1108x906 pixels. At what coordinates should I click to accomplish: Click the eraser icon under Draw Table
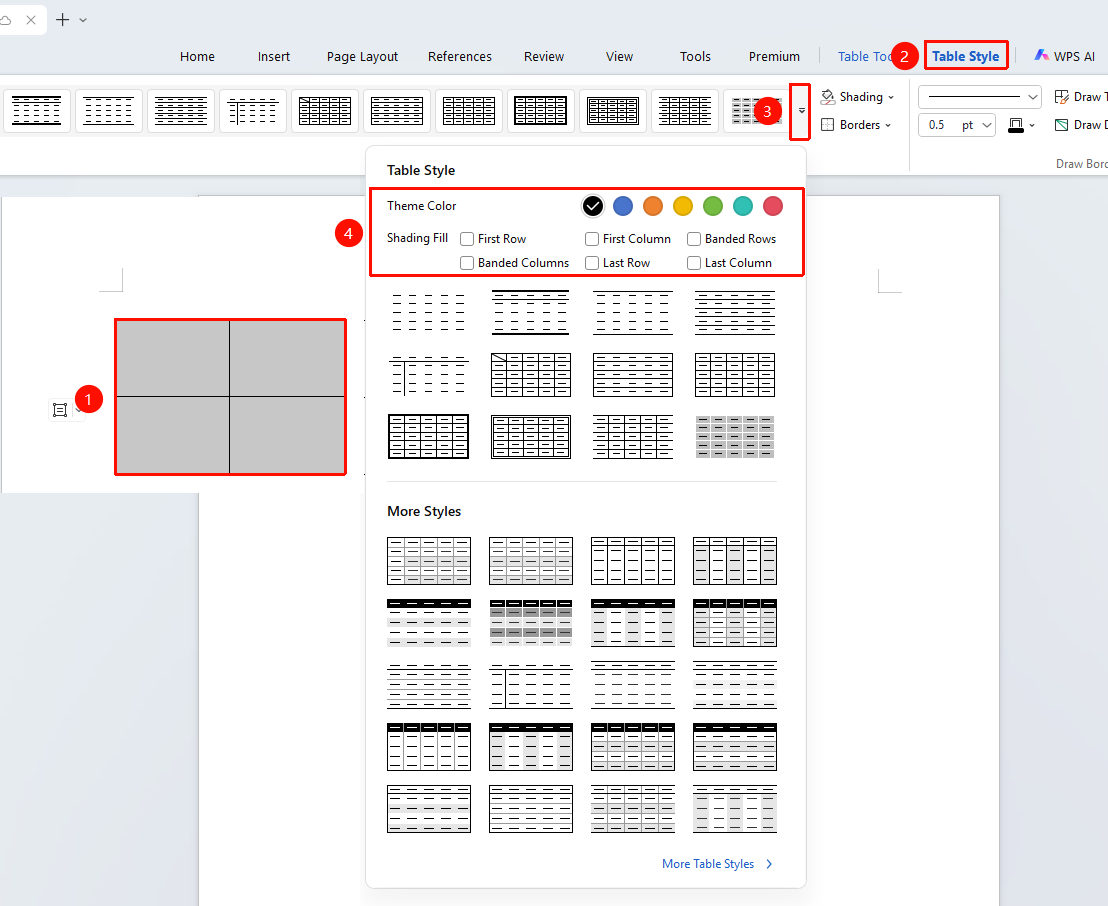1061,125
